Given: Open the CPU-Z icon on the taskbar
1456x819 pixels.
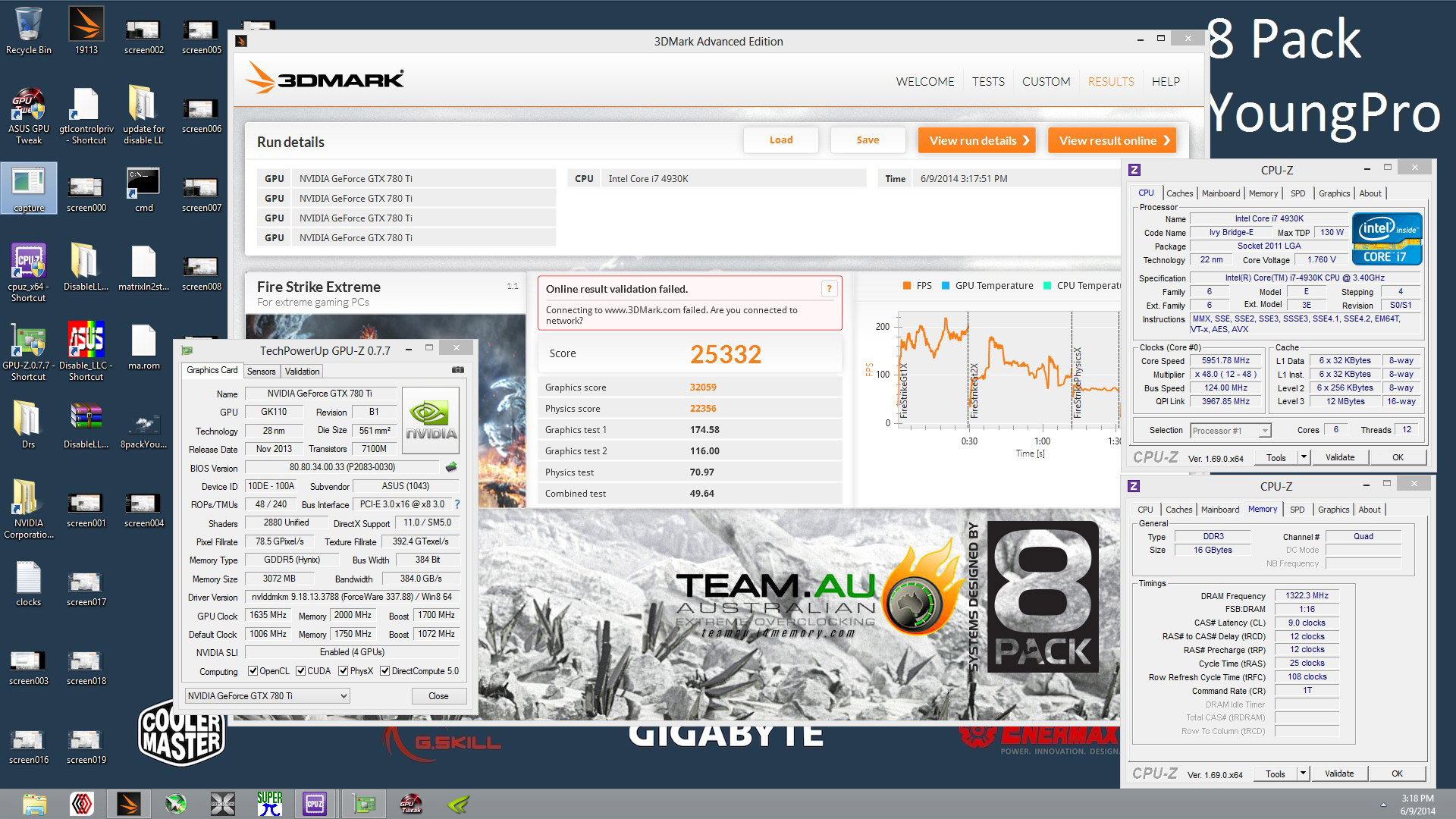Looking at the screenshot, I should (315, 803).
